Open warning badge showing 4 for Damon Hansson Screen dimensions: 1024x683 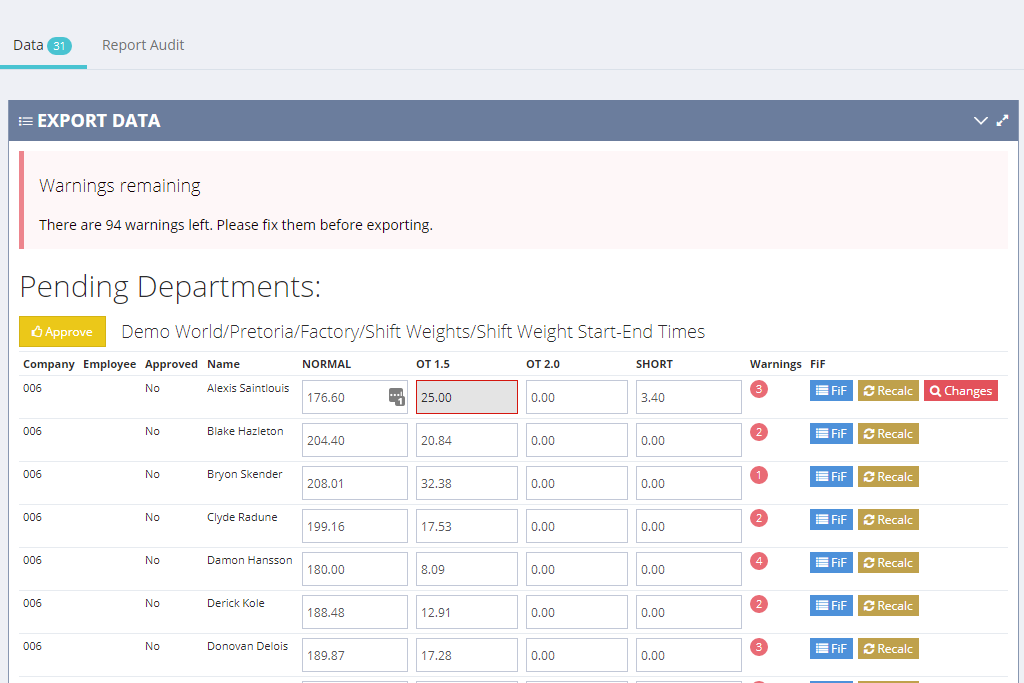pyautogui.click(x=759, y=561)
